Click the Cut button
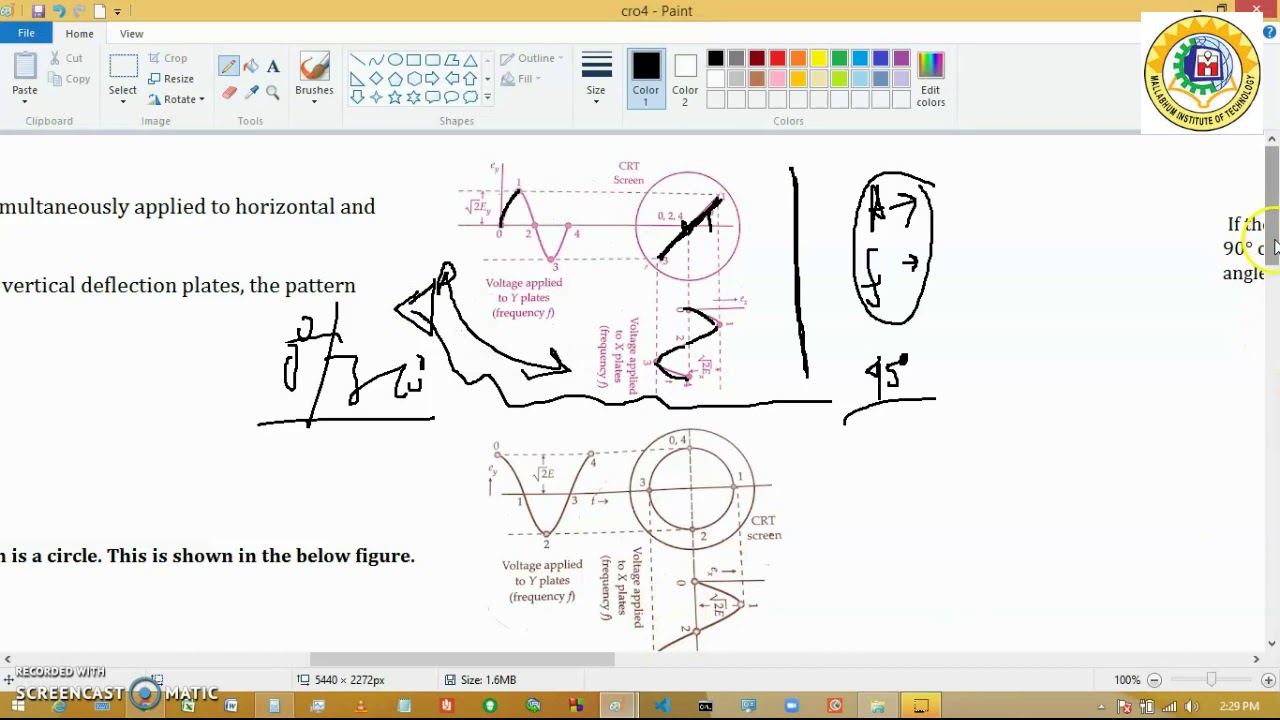 coord(65,58)
